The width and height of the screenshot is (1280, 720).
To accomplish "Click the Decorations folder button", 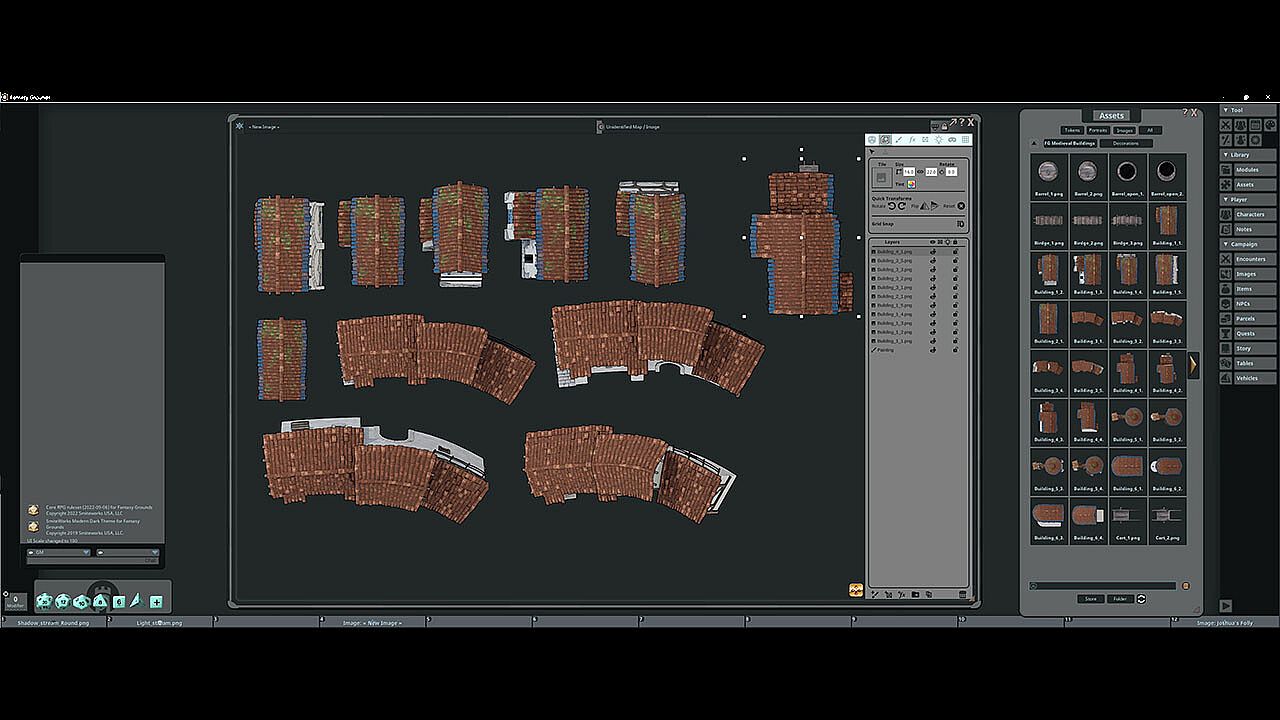I will [1126, 143].
